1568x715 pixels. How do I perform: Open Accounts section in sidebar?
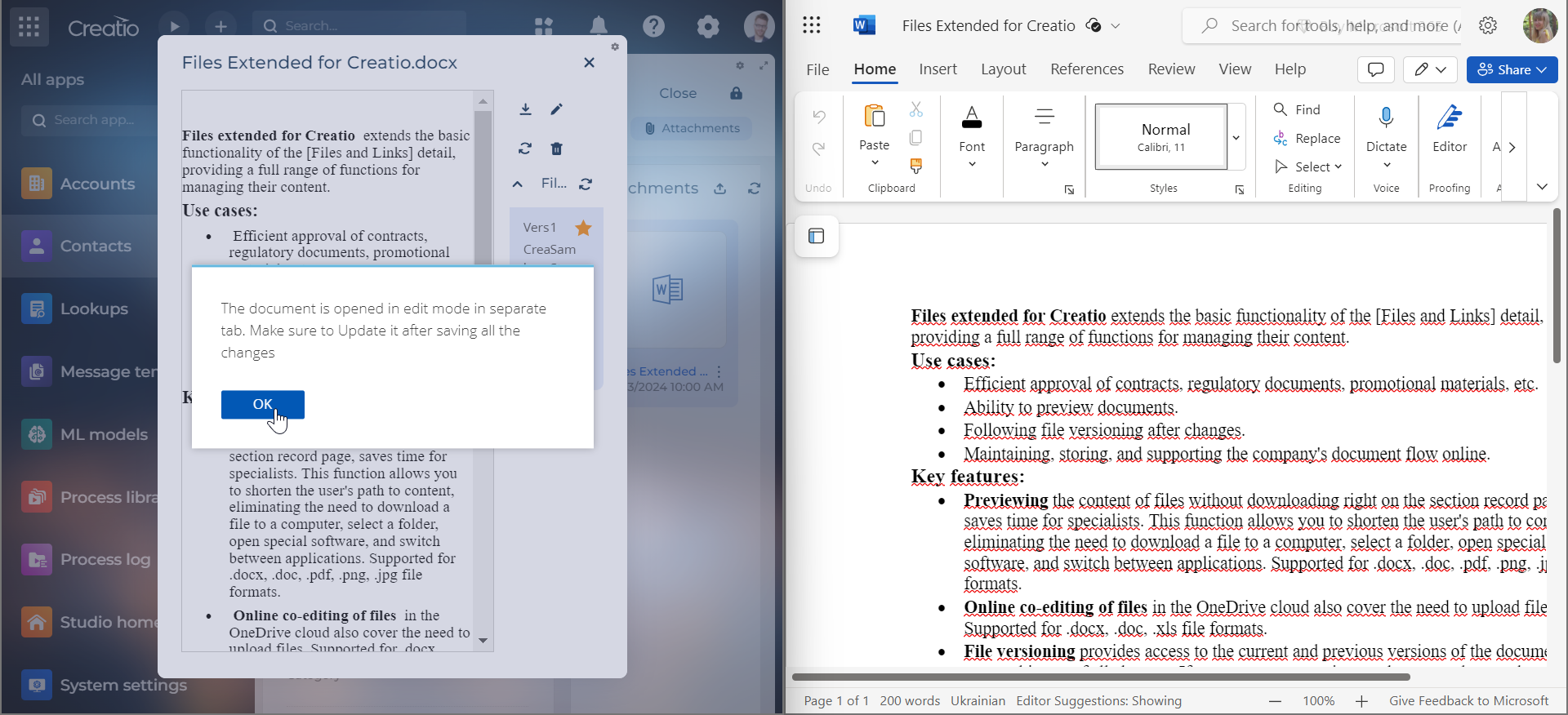pyautogui.click(x=79, y=184)
